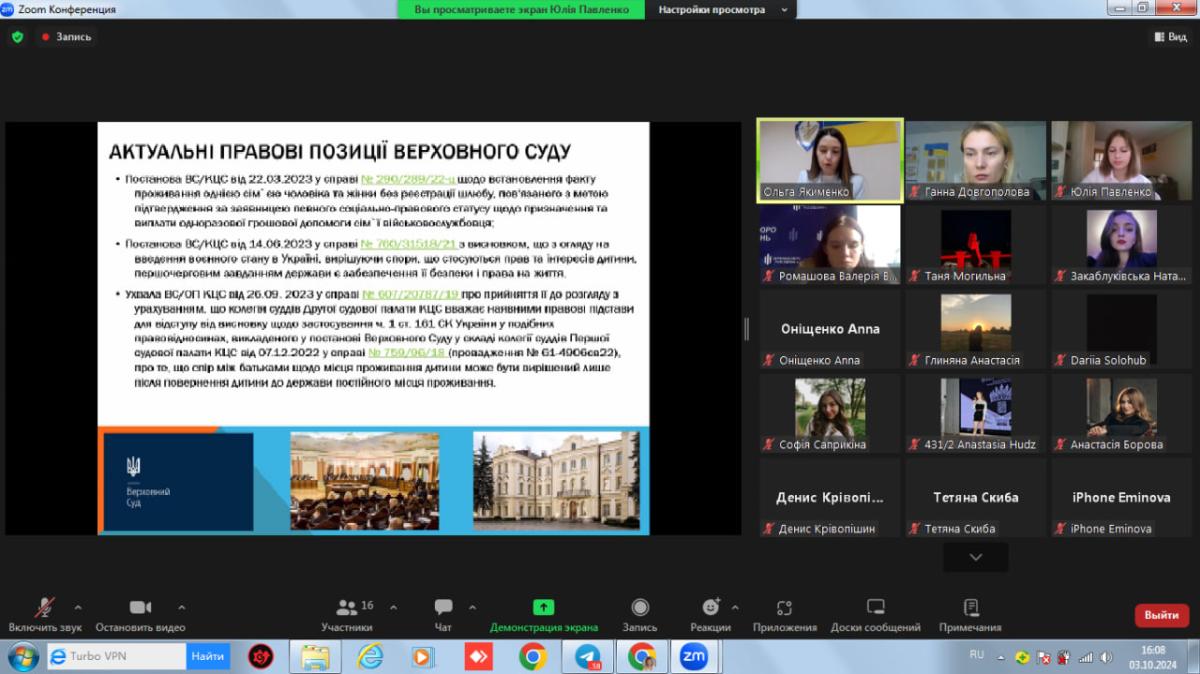Screen dimensions: 1200x674
Task: Click the red Выйти leave button
Action: pyautogui.click(x=1161, y=615)
